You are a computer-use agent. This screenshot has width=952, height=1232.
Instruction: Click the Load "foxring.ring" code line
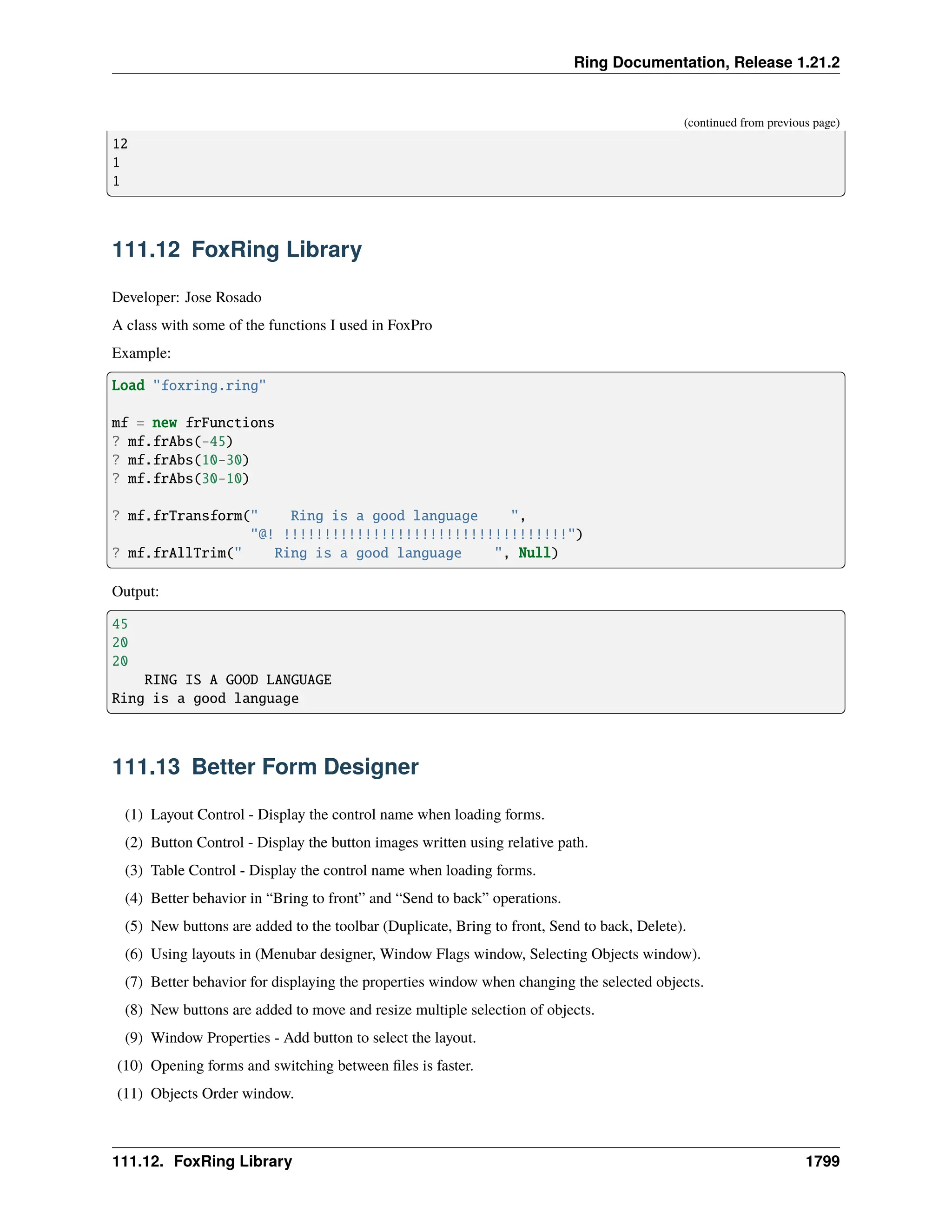(188, 385)
